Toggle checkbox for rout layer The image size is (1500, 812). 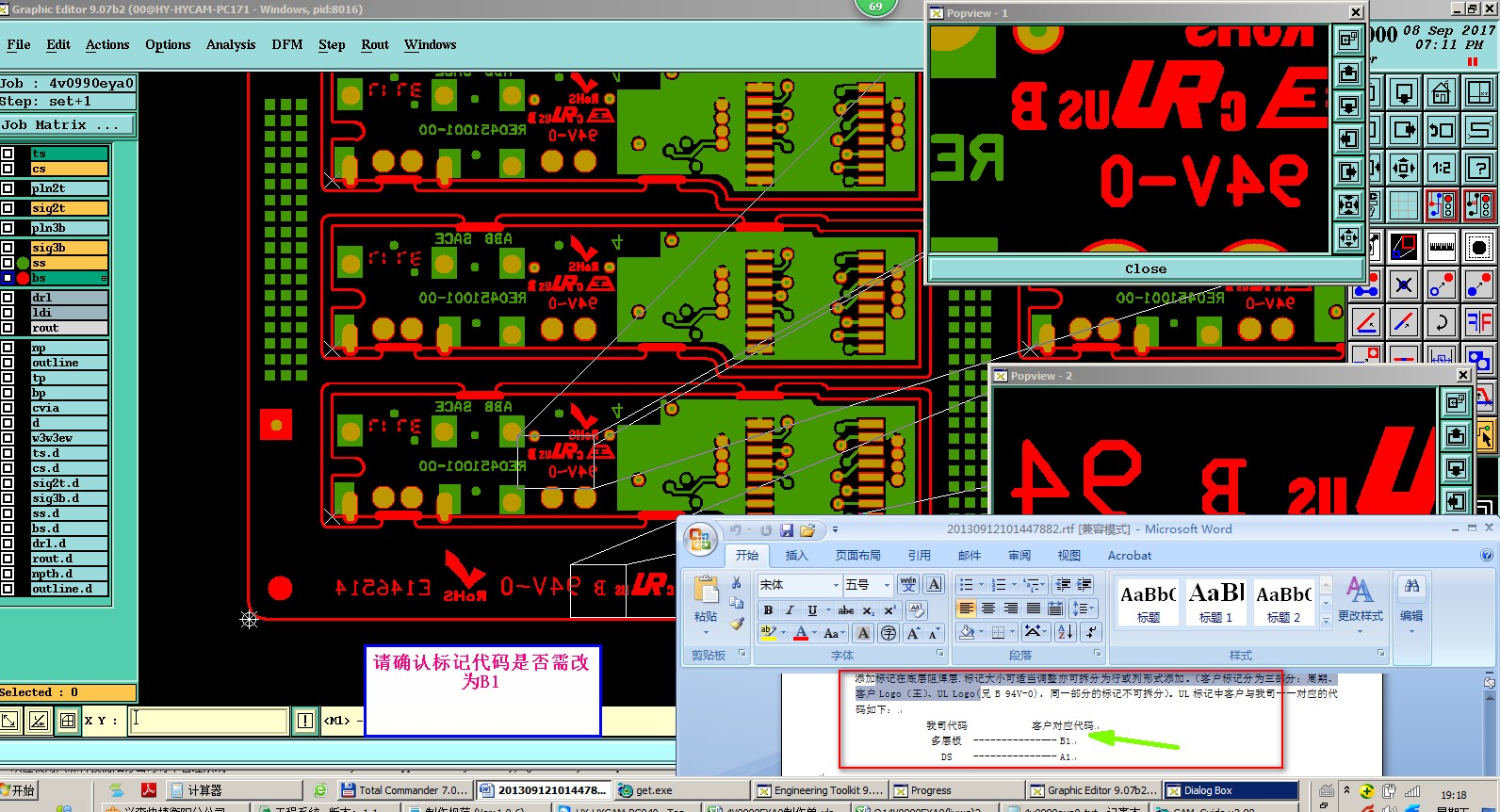click(x=8, y=328)
